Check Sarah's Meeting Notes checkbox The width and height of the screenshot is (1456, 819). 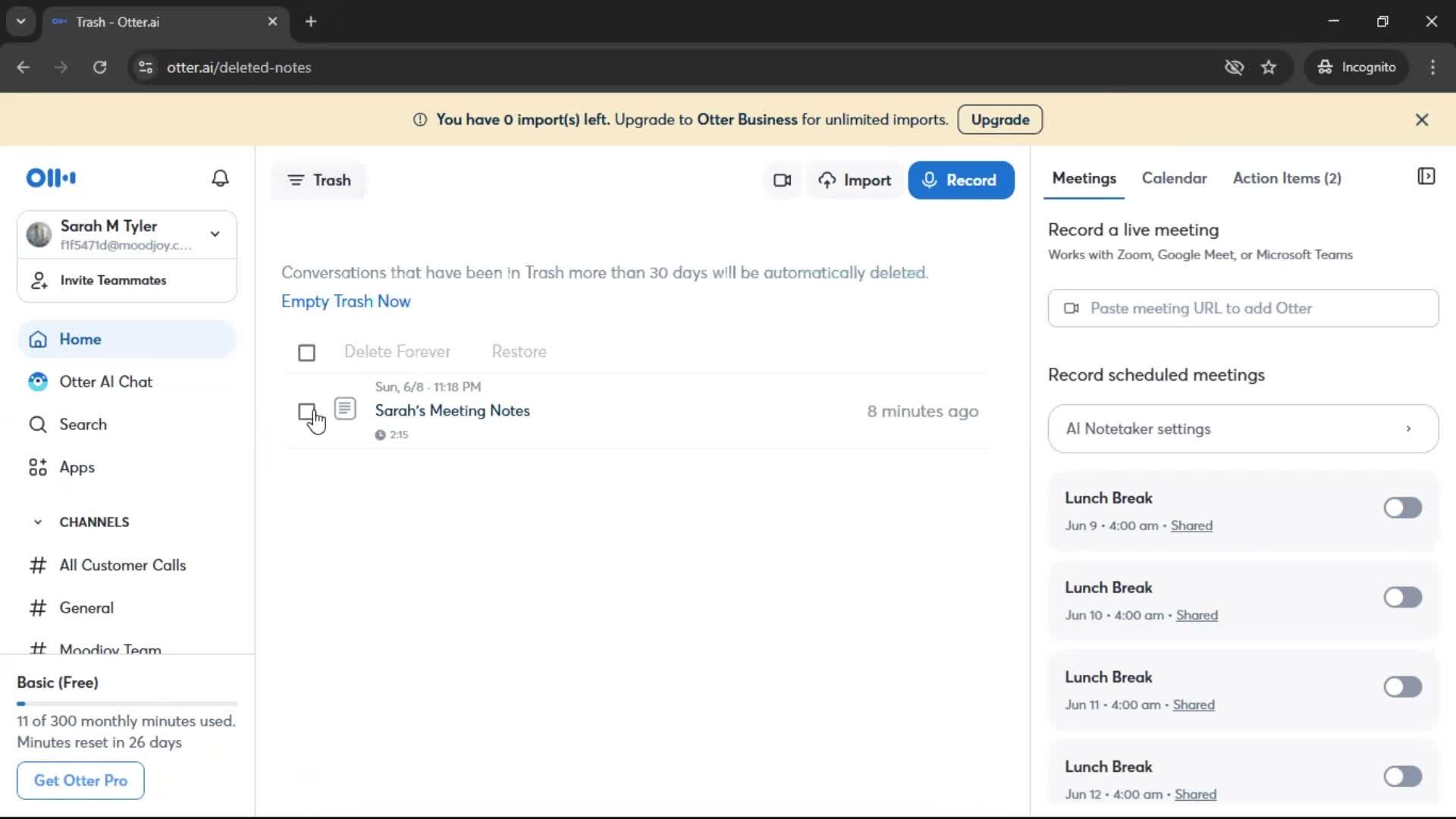pyautogui.click(x=306, y=411)
